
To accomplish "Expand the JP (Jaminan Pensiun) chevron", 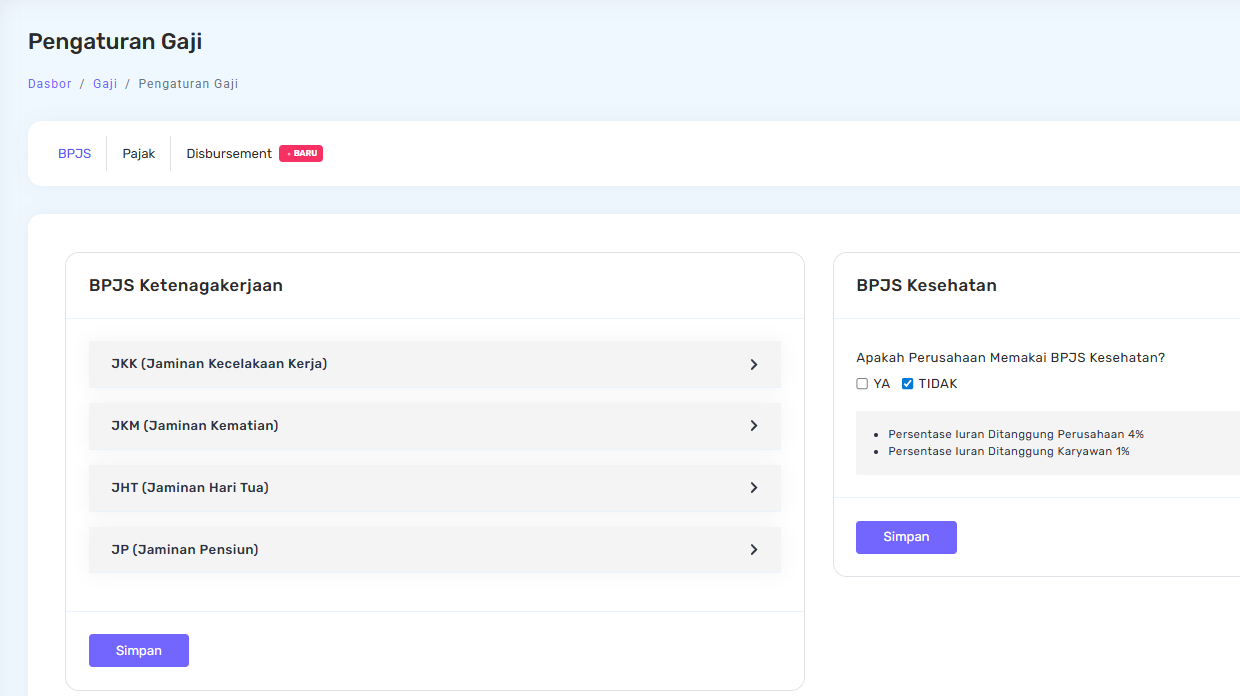I will [x=754, y=550].
